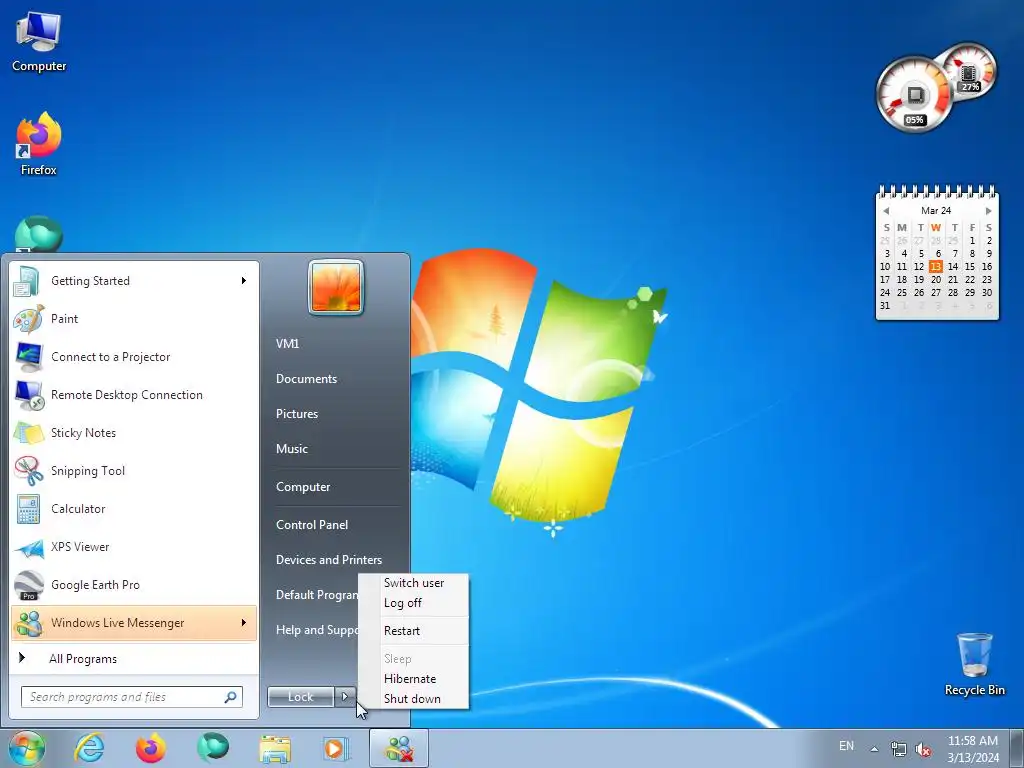This screenshot has height=768, width=1024.
Task: Click the muted volume tray icon
Action: click(x=923, y=749)
